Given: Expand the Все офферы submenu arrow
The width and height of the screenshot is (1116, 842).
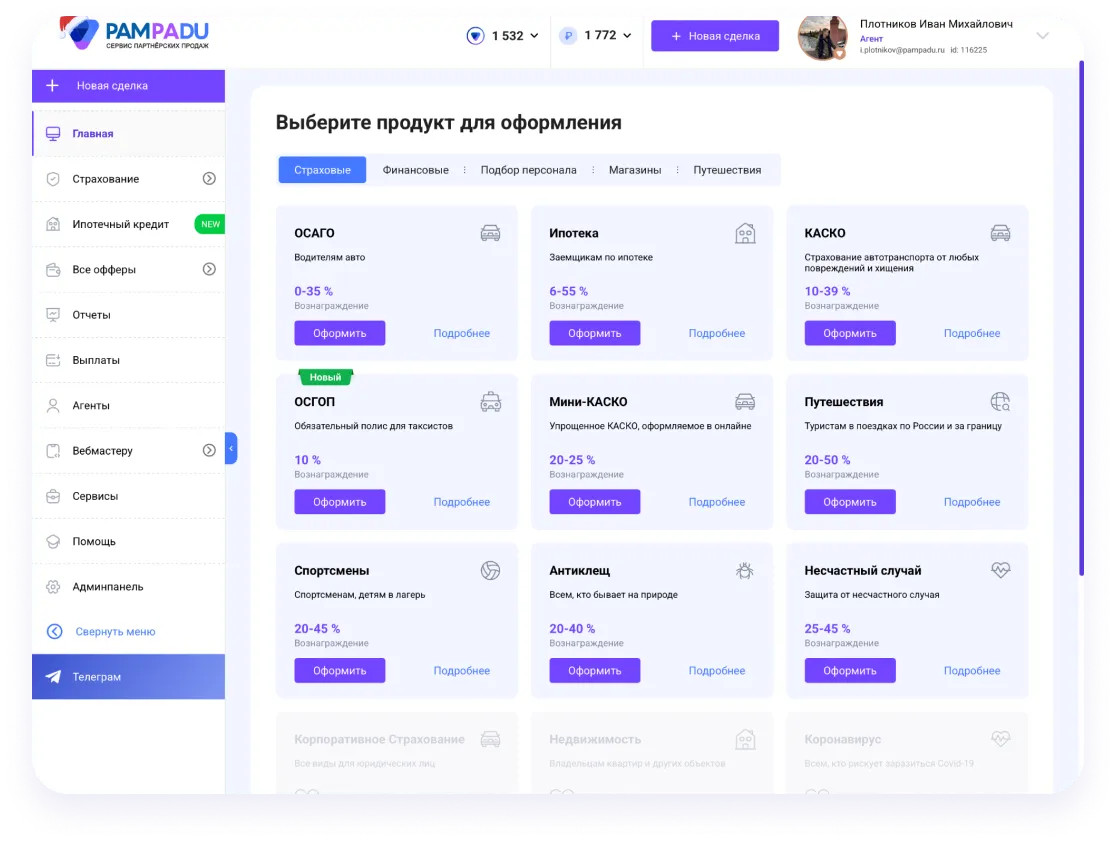Looking at the screenshot, I should [x=209, y=269].
